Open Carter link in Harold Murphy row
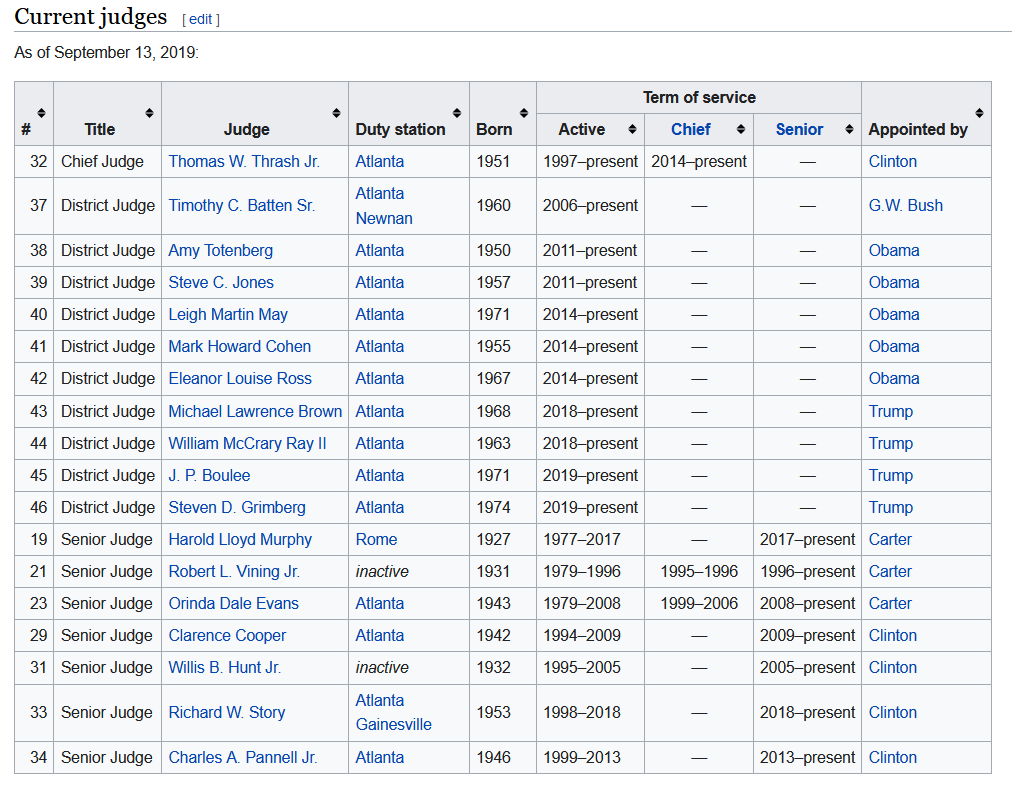 [x=890, y=540]
